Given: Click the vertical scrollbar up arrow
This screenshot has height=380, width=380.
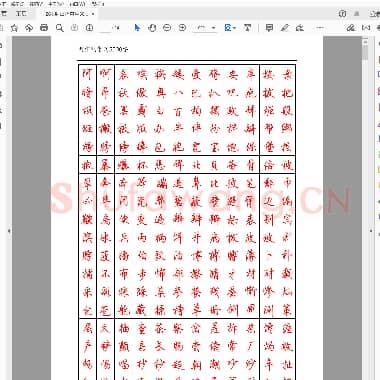Looking at the screenshot, I should [365, 41].
